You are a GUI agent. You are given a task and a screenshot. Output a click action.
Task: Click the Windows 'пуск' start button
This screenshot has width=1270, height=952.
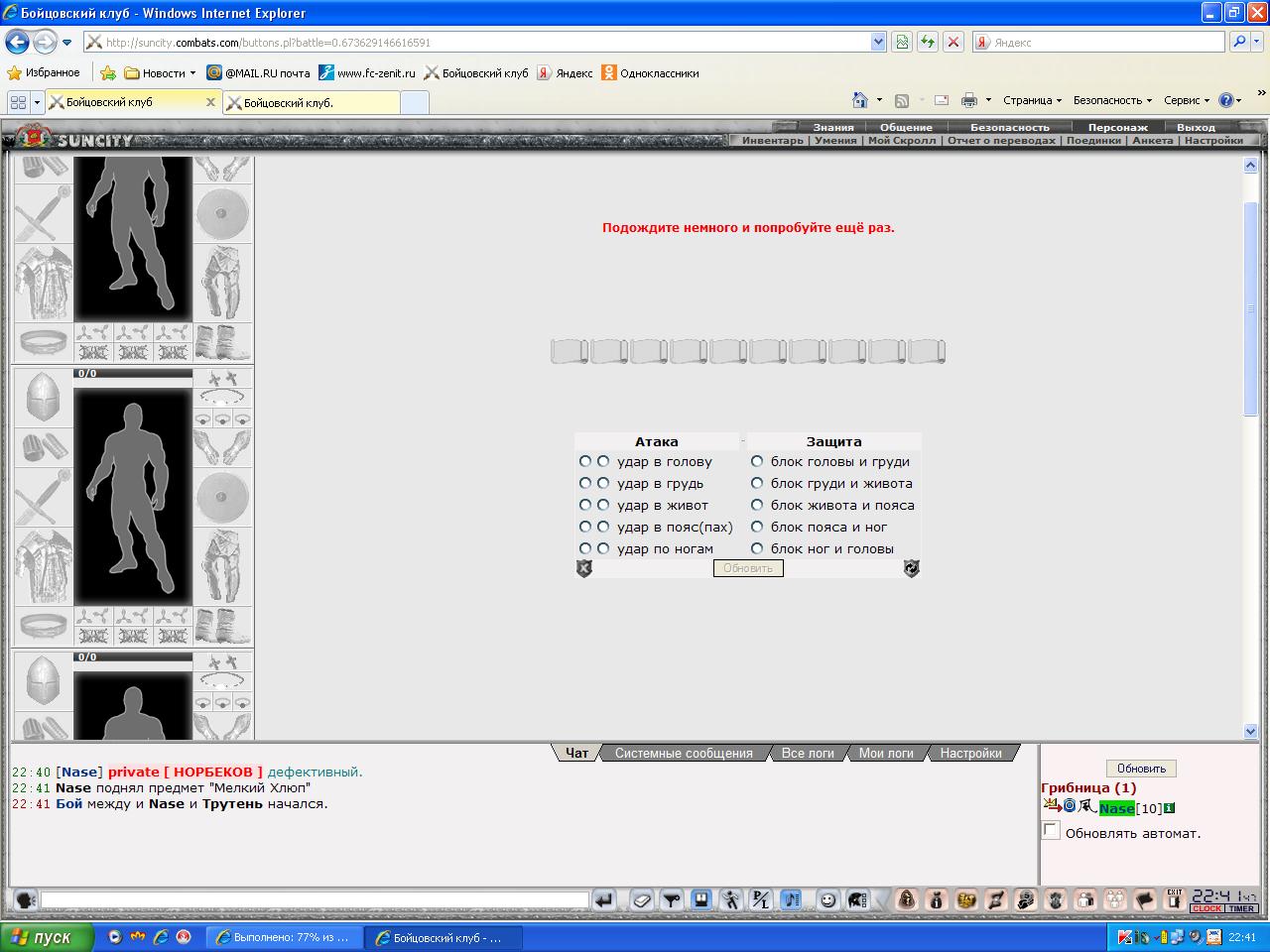pos(47,937)
